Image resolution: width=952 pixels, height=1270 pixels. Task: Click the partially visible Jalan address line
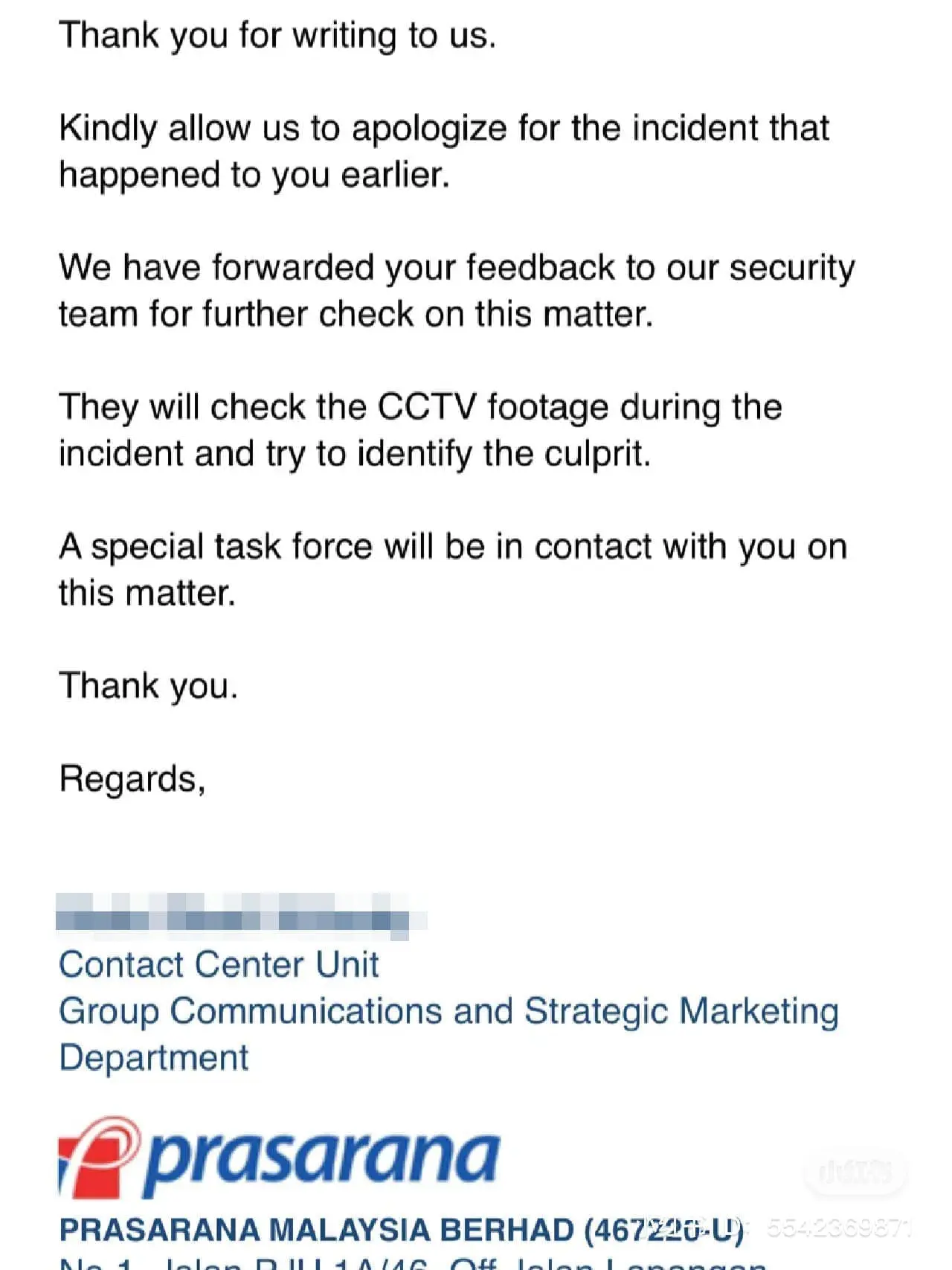[x=413, y=1263]
